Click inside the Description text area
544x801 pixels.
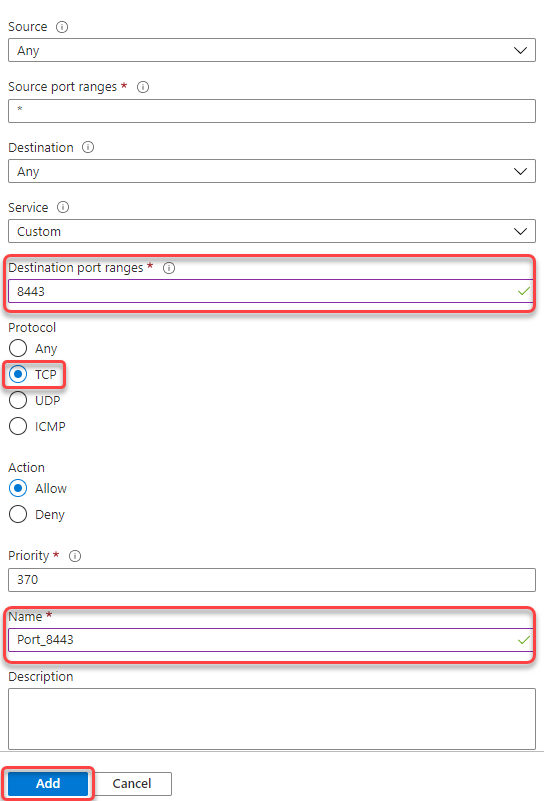(x=272, y=719)
